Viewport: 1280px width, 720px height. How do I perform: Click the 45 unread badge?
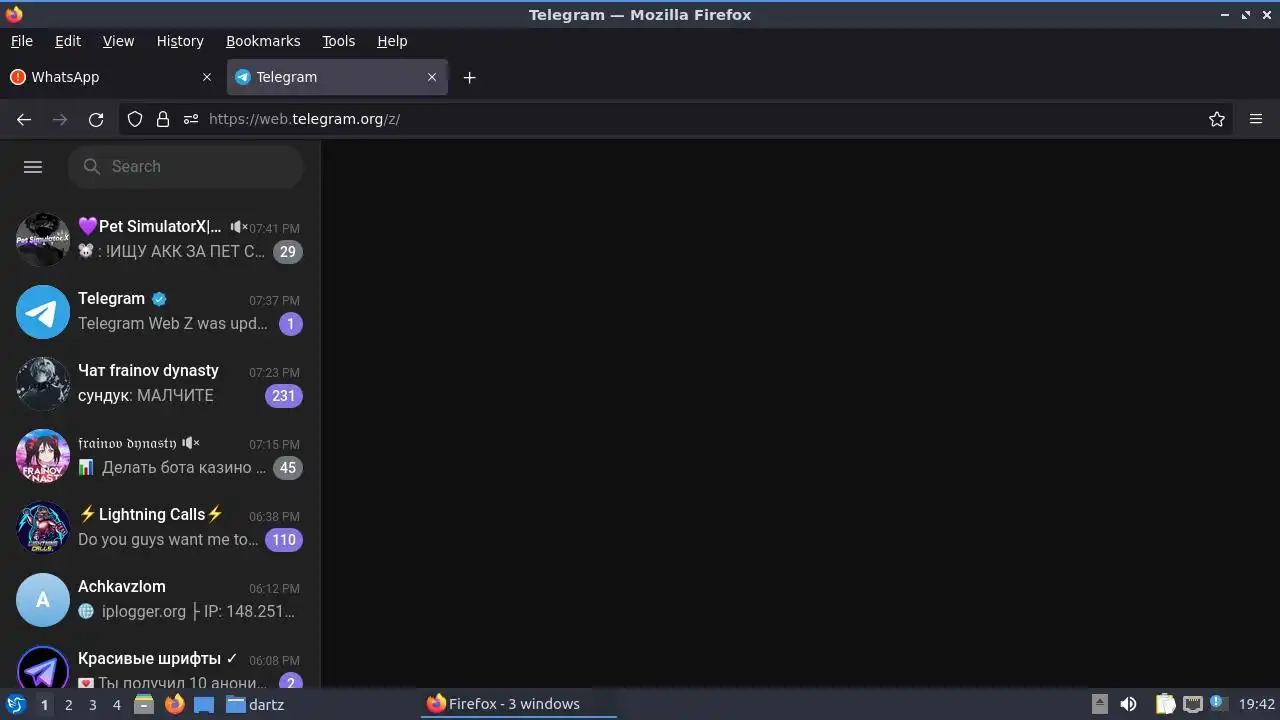tap(288, 468)
